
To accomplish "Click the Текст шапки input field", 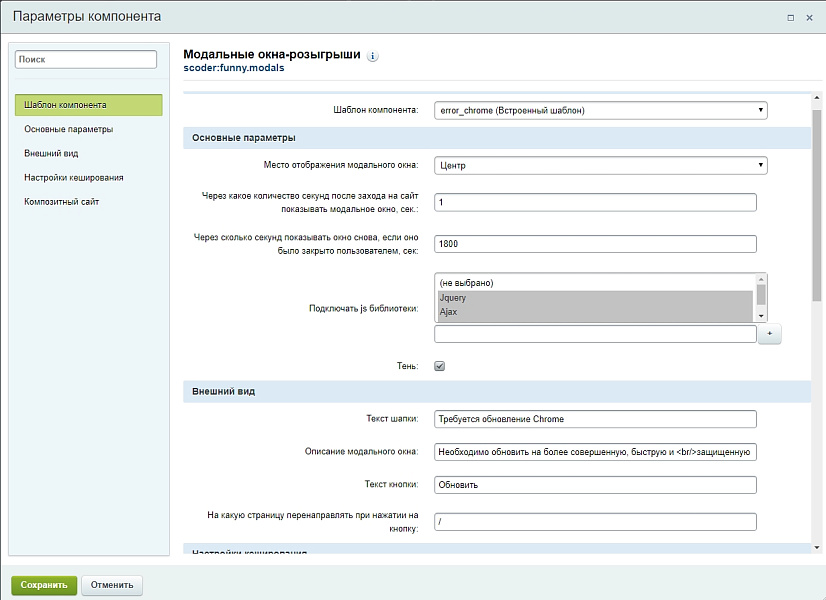I will (x=595, y=419).
